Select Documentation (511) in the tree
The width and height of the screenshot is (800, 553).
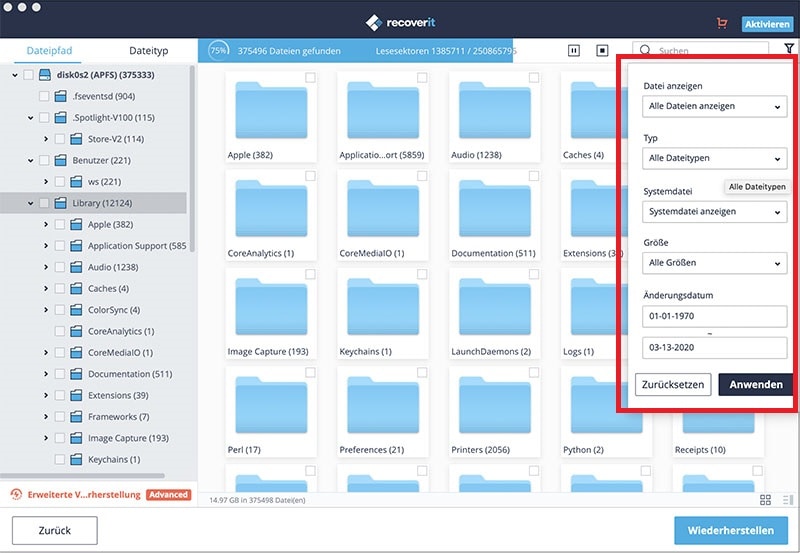point(130,374)
